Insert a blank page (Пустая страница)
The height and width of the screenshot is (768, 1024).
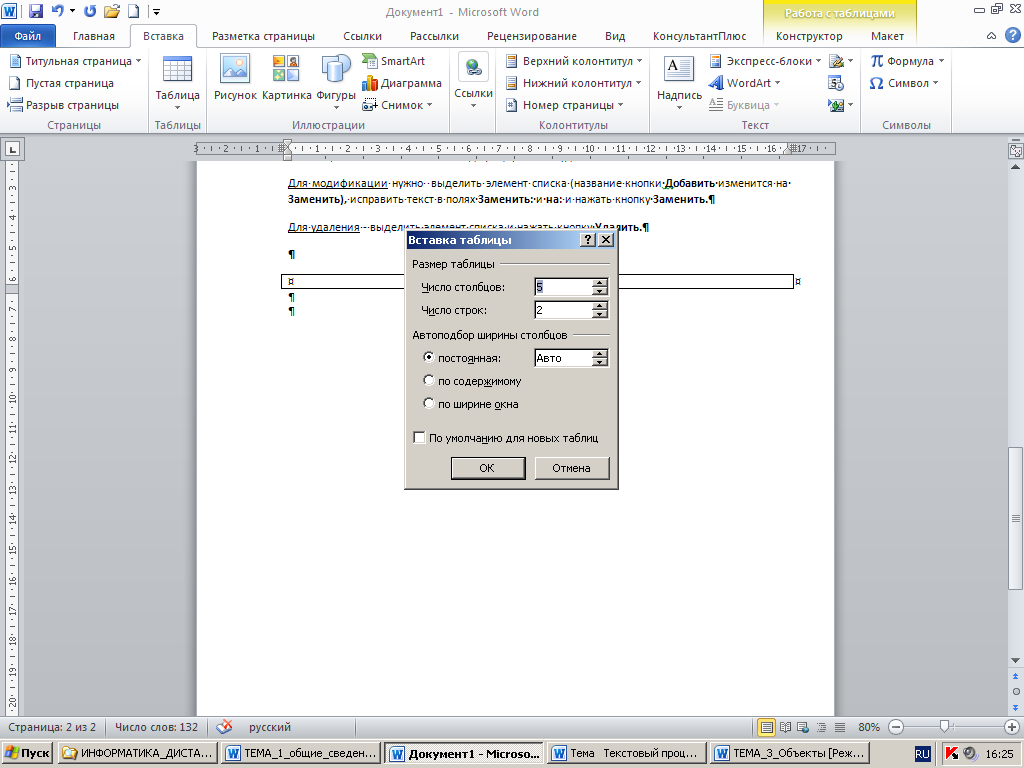point(61,83)
